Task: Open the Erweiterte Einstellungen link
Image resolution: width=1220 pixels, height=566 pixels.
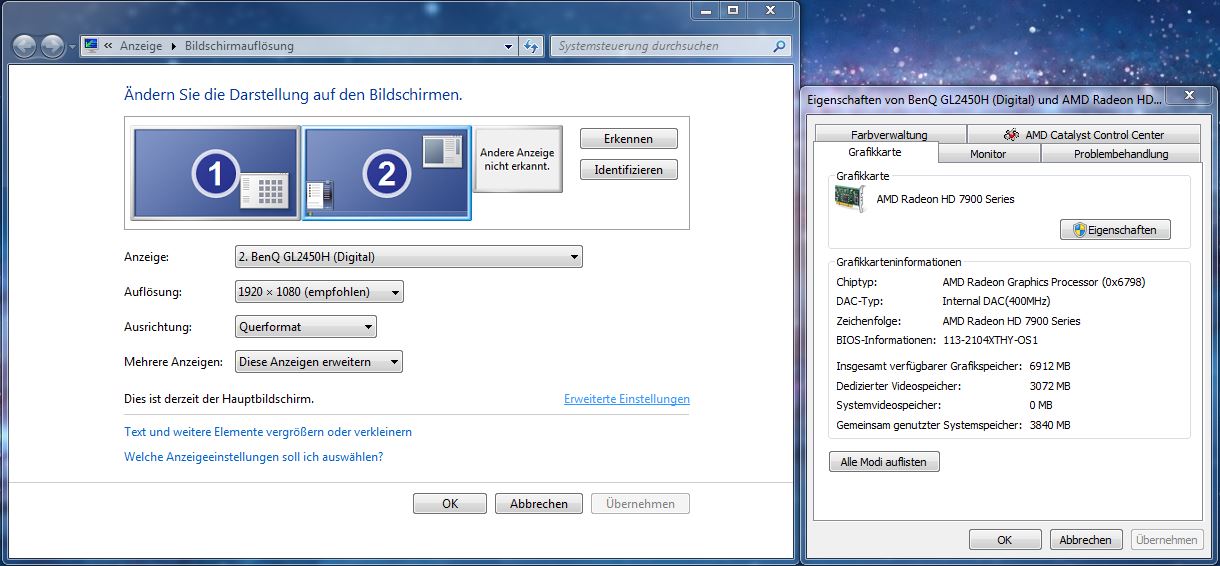Action: [x=627, y=399]
